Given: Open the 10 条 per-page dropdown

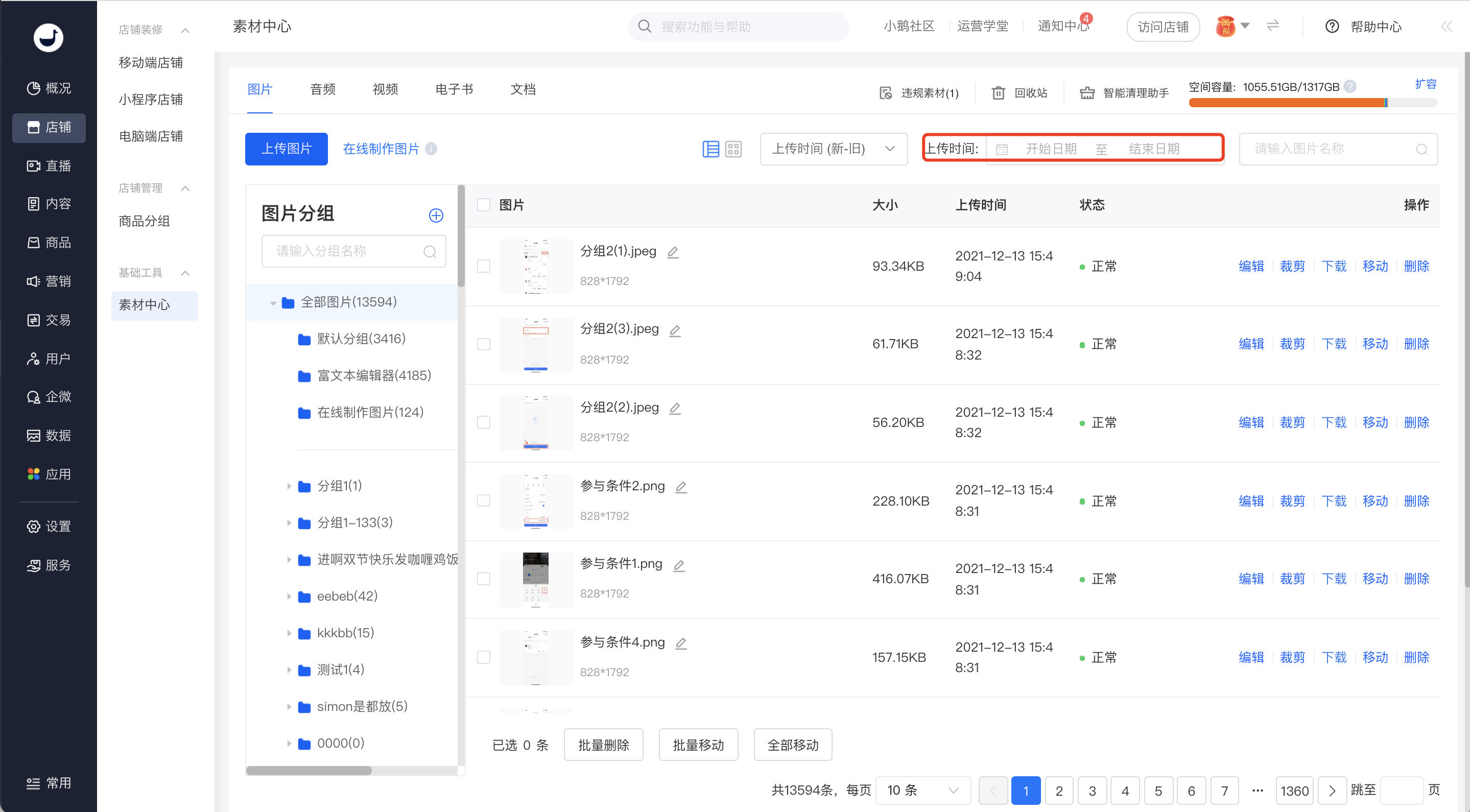Looking at the screenshot, I should [923, 791].
